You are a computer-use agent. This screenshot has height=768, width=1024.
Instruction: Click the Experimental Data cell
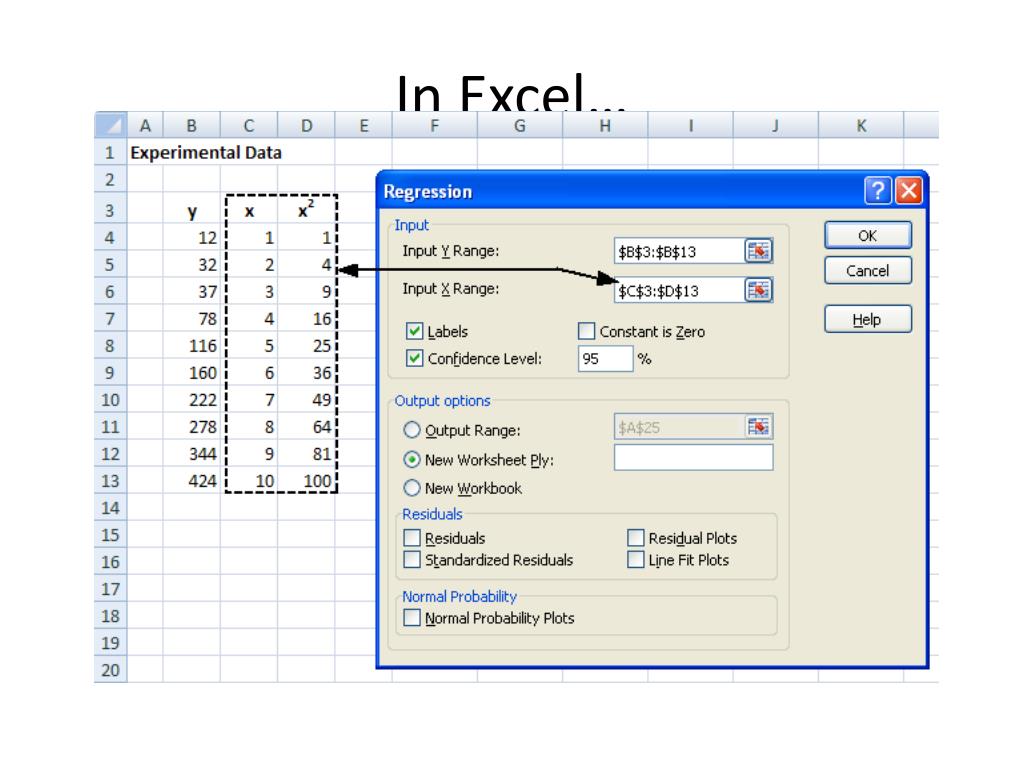pyautogui.click(x=206, y=152)
